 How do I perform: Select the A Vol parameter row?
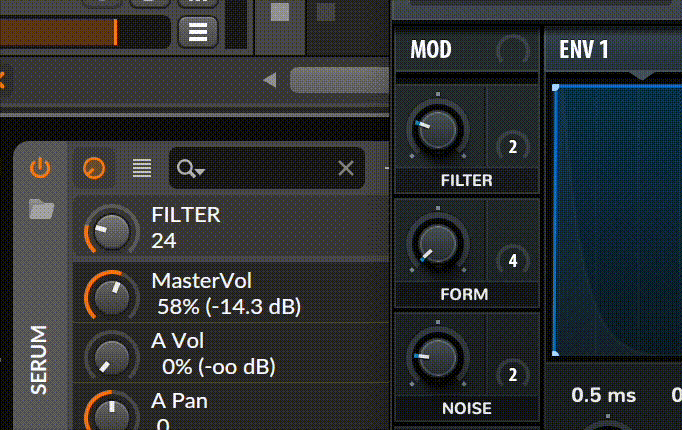tap(231, 353)
